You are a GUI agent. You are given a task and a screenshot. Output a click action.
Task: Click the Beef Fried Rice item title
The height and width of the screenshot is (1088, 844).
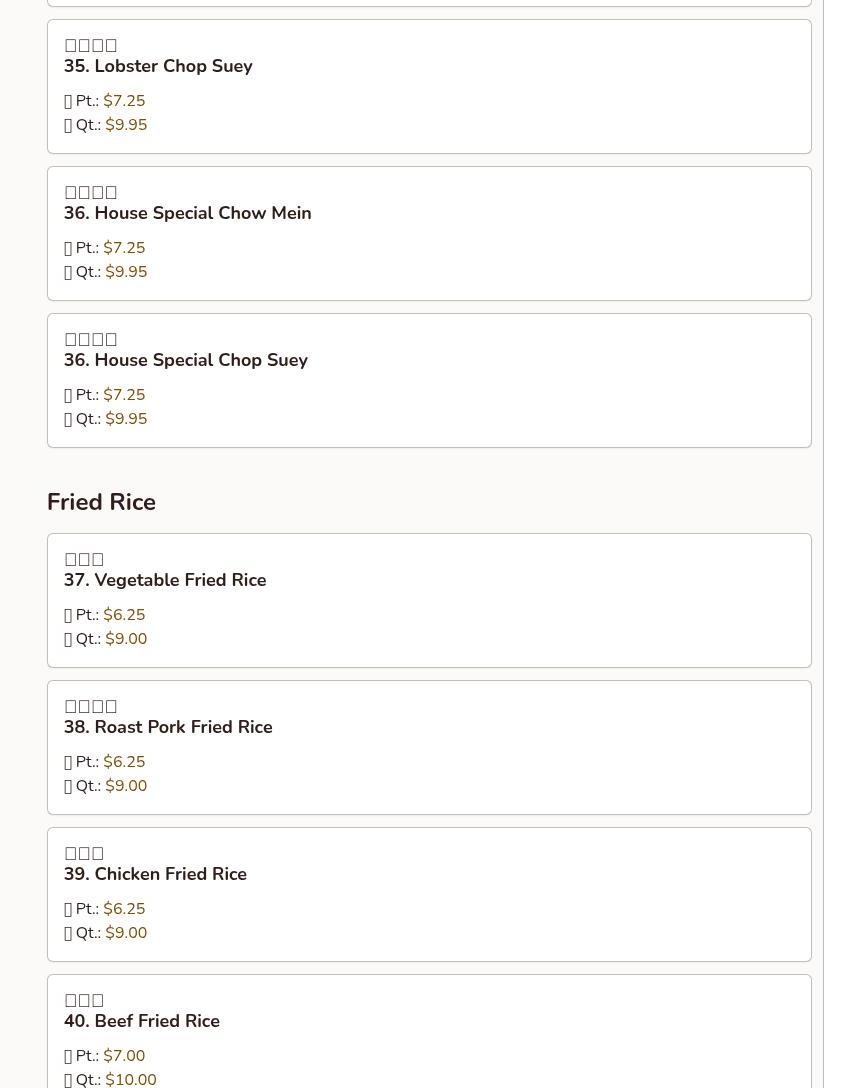(x=142, y=1021)
